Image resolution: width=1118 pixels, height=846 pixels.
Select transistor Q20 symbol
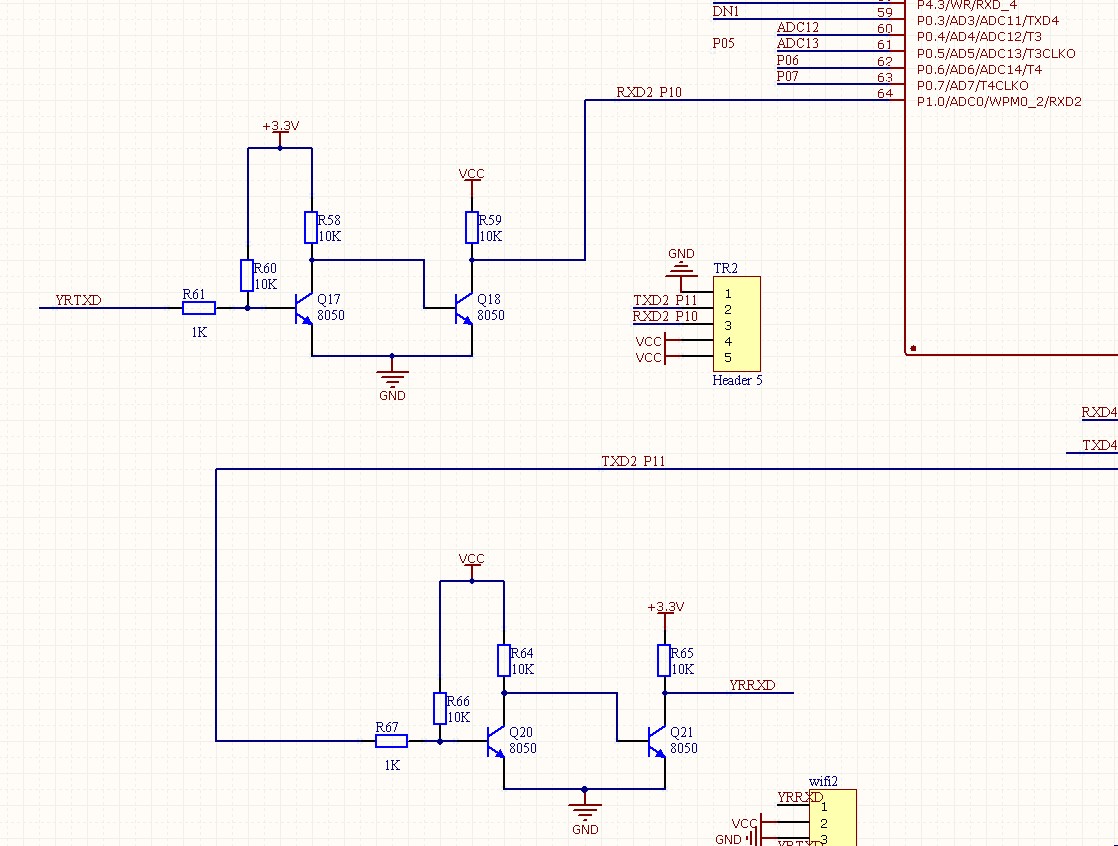[496, 741]
